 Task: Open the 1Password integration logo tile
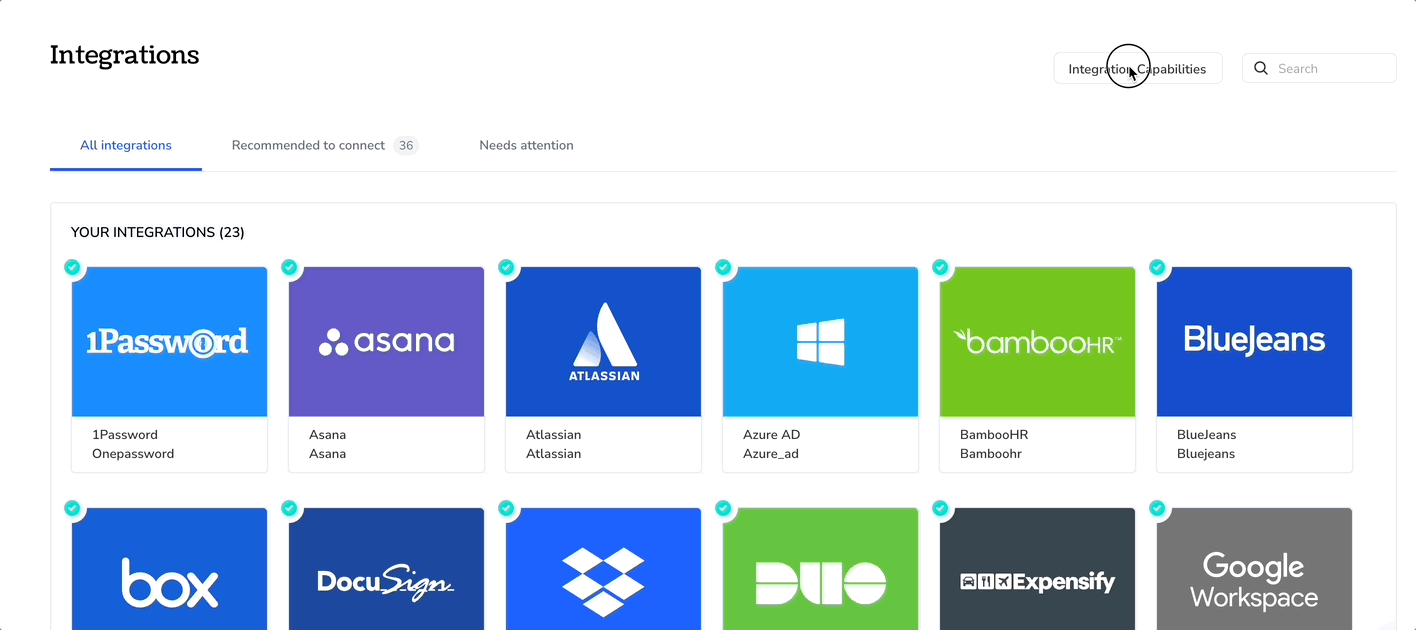click(169, 342)
